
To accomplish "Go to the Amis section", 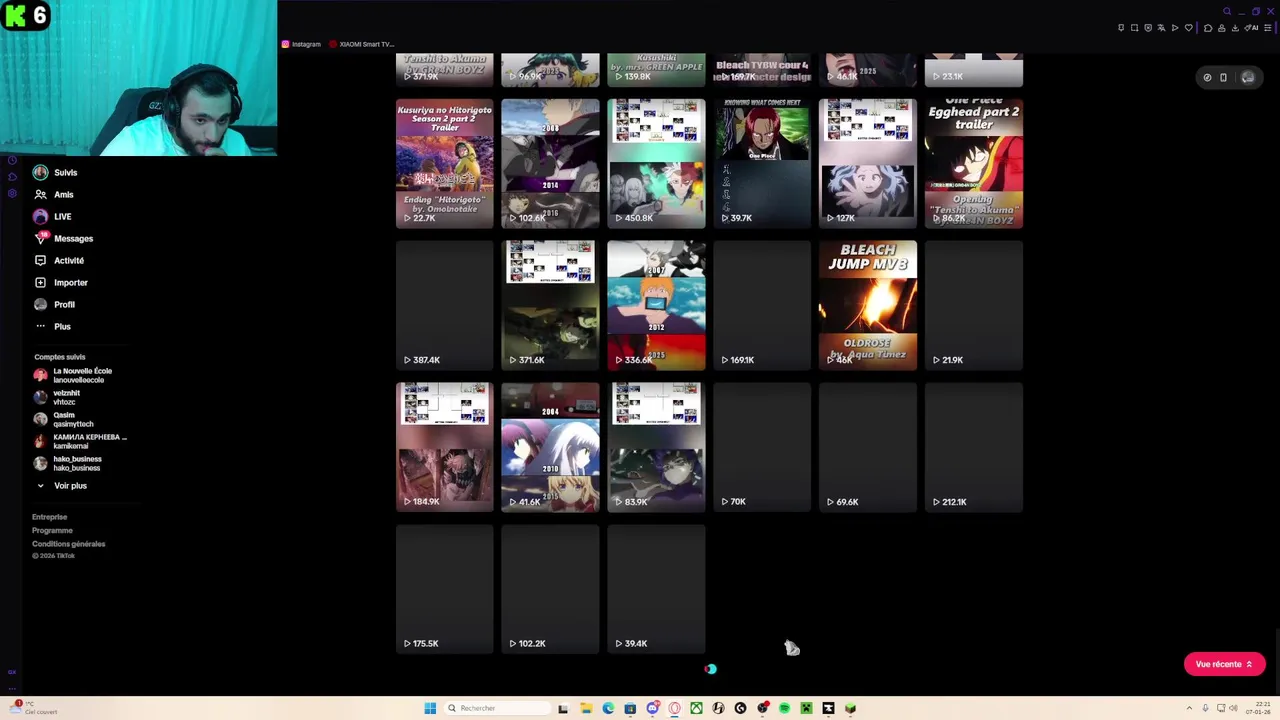I will coord(53,194).
